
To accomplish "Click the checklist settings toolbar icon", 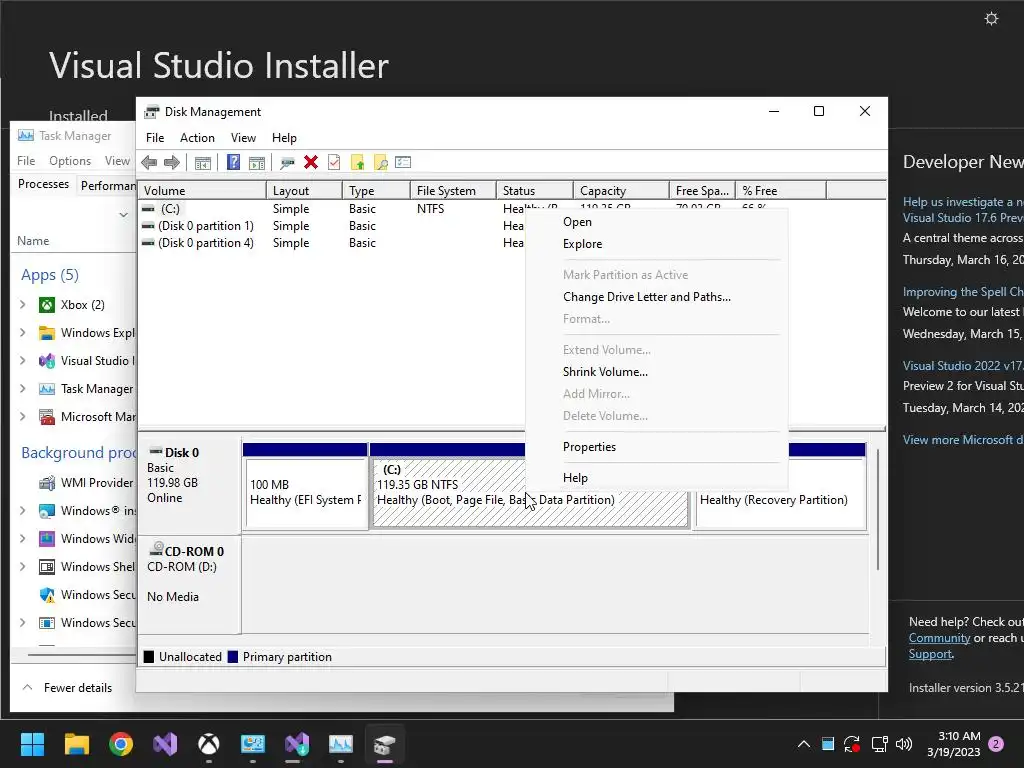I will coord(403,162).
